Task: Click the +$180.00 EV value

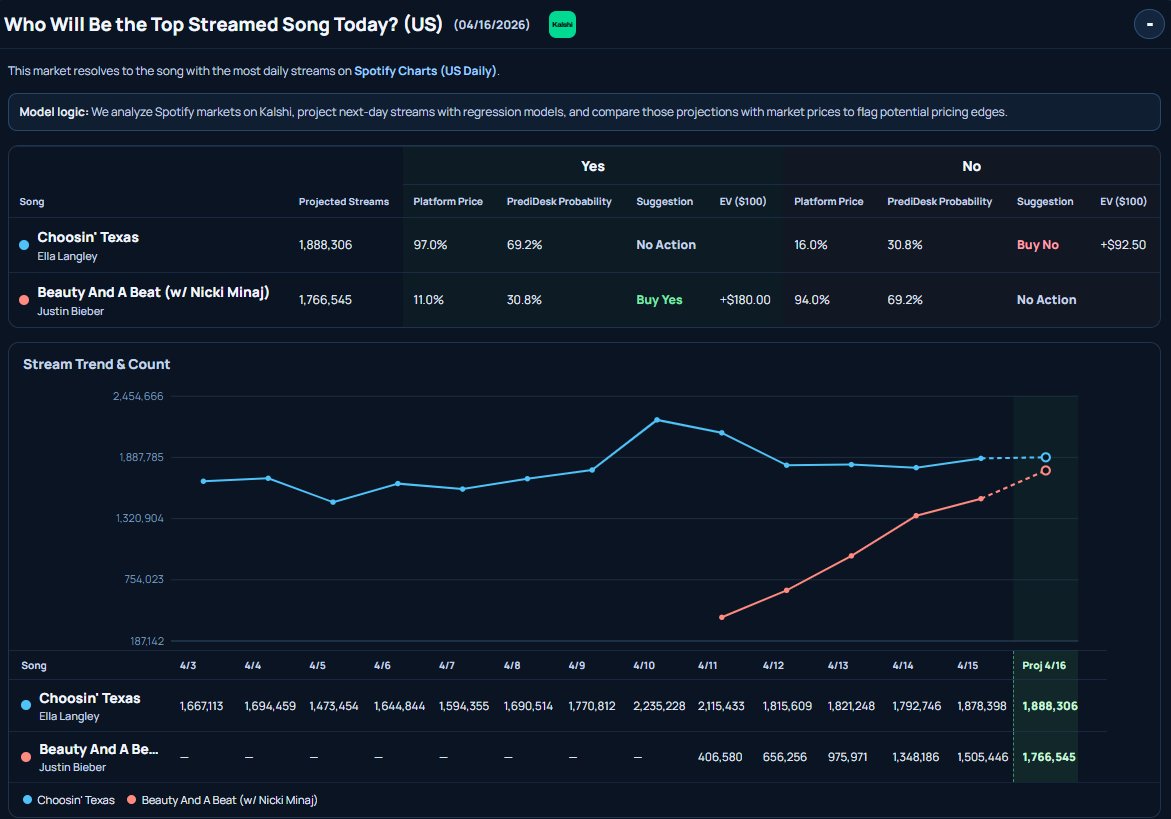Action: tap(745, 299)
